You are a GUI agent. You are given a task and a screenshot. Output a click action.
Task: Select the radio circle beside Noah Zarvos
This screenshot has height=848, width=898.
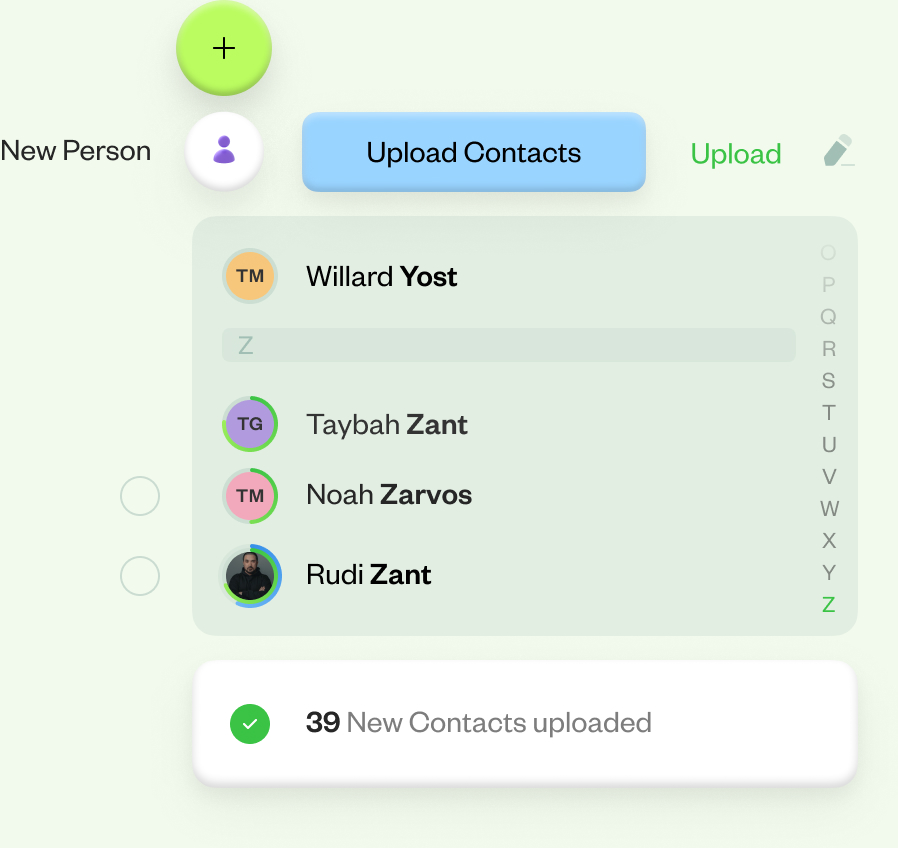pos(140,495)
